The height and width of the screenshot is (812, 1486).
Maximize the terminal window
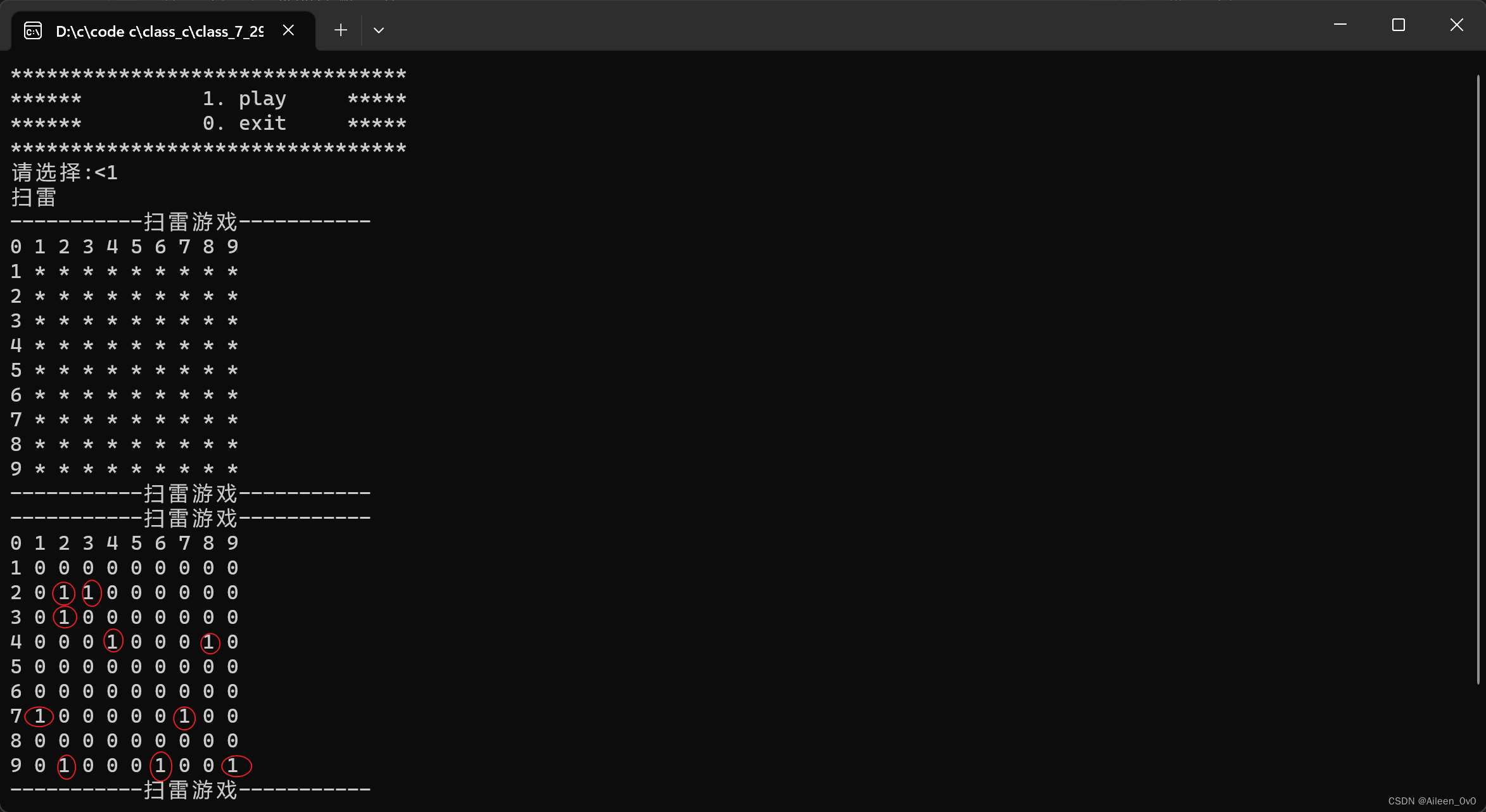point(1399,25)
